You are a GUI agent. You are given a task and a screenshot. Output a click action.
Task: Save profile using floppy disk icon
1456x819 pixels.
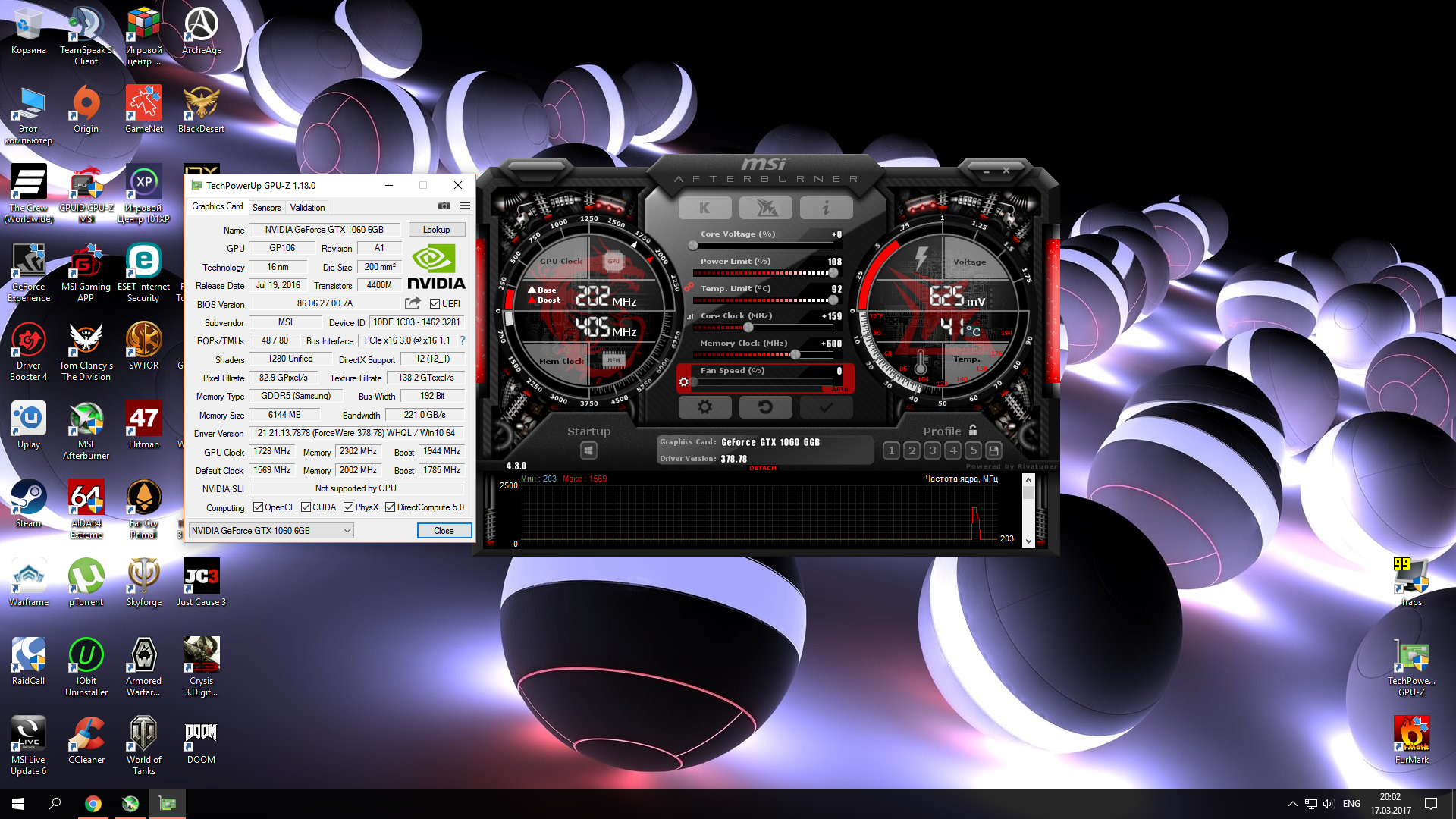pos(993,450)
